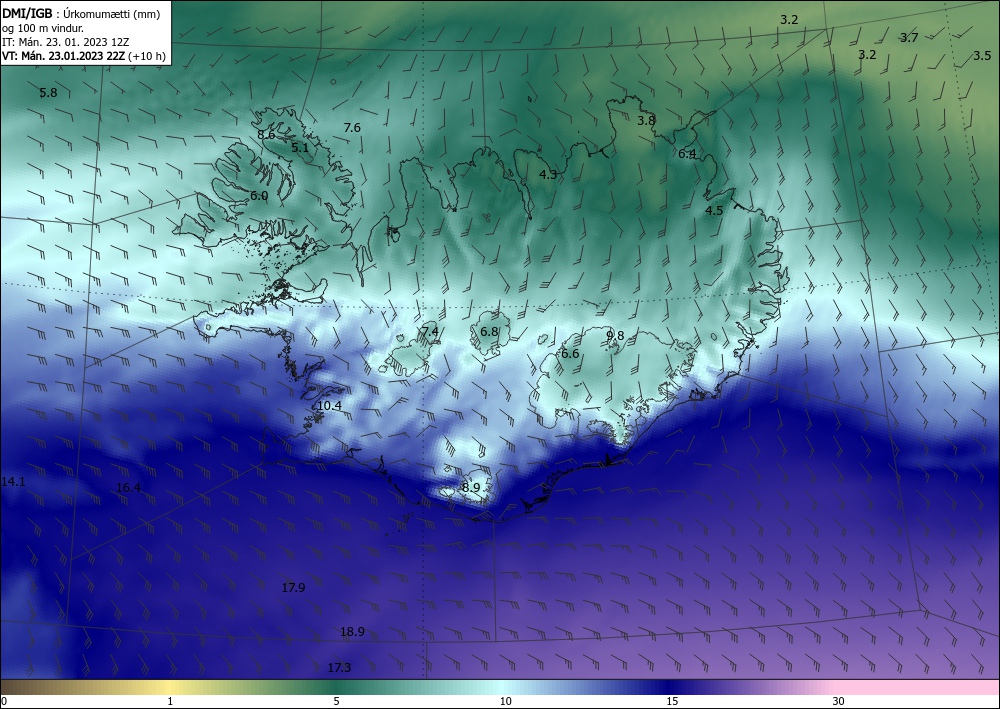Click the 30 tick on the colour scale
Screen dimensions: 1000x709
point(839,701)
